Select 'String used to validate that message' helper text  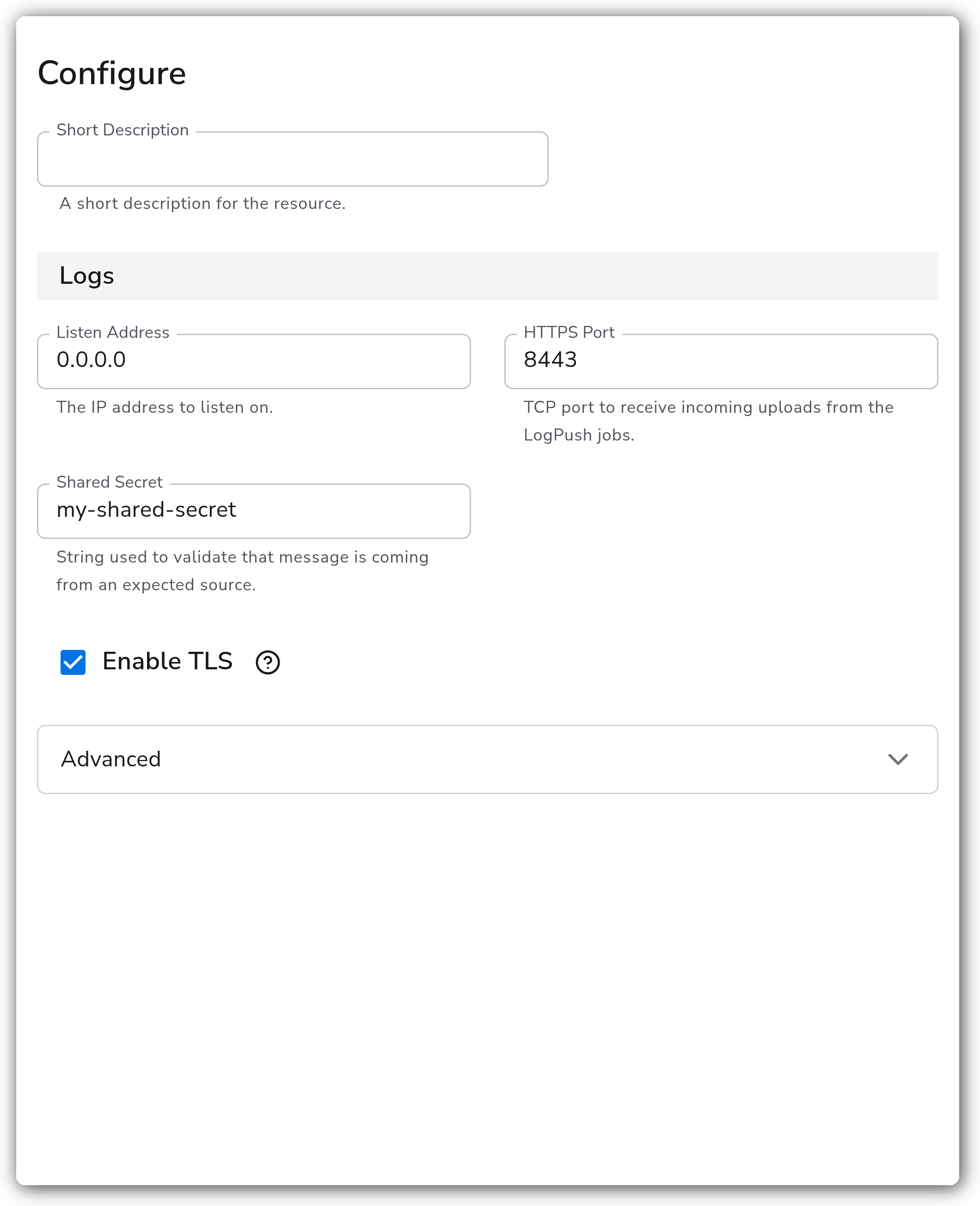tap(242, 570)
